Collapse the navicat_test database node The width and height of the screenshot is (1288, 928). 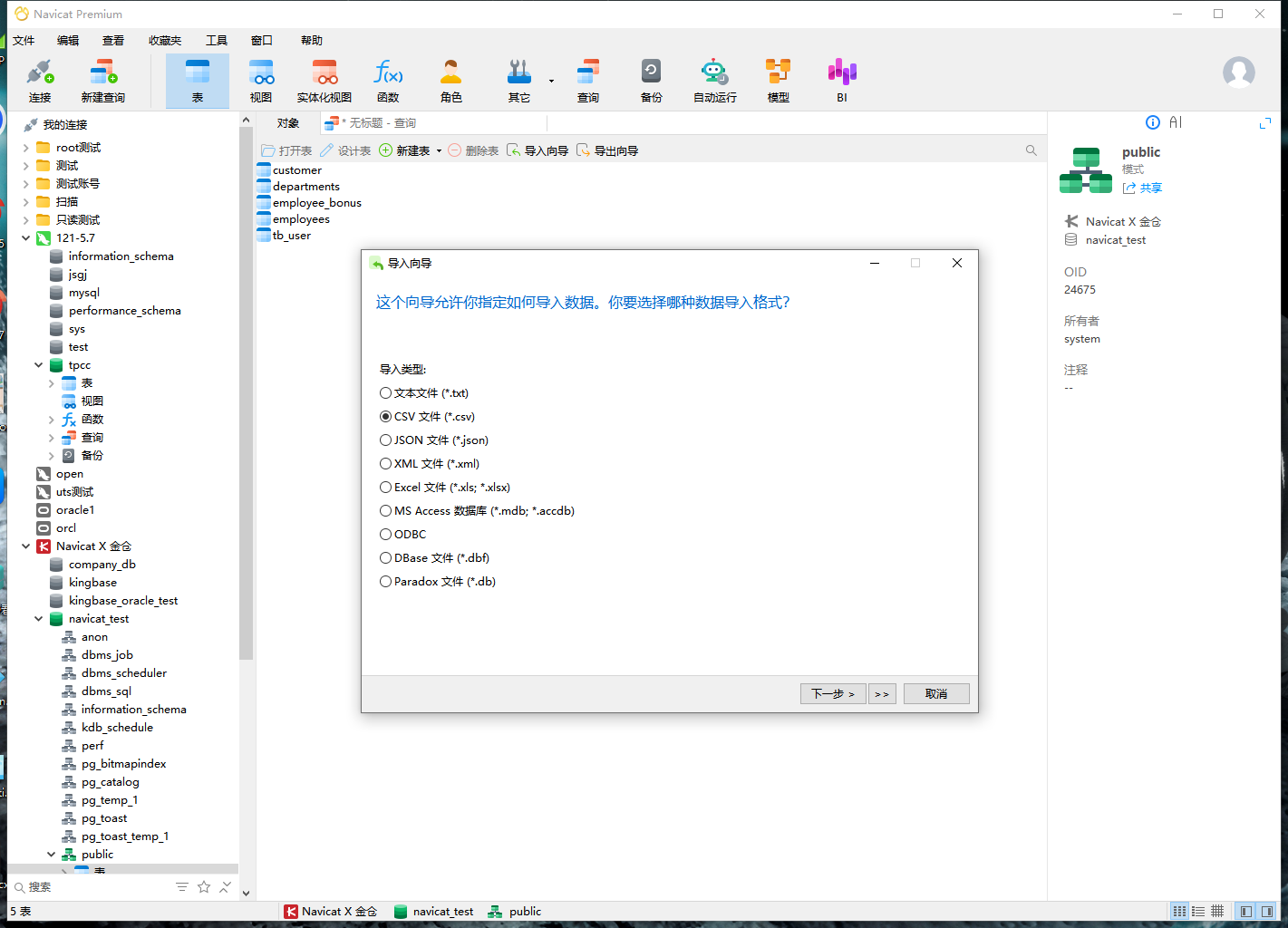coord(38,619)
